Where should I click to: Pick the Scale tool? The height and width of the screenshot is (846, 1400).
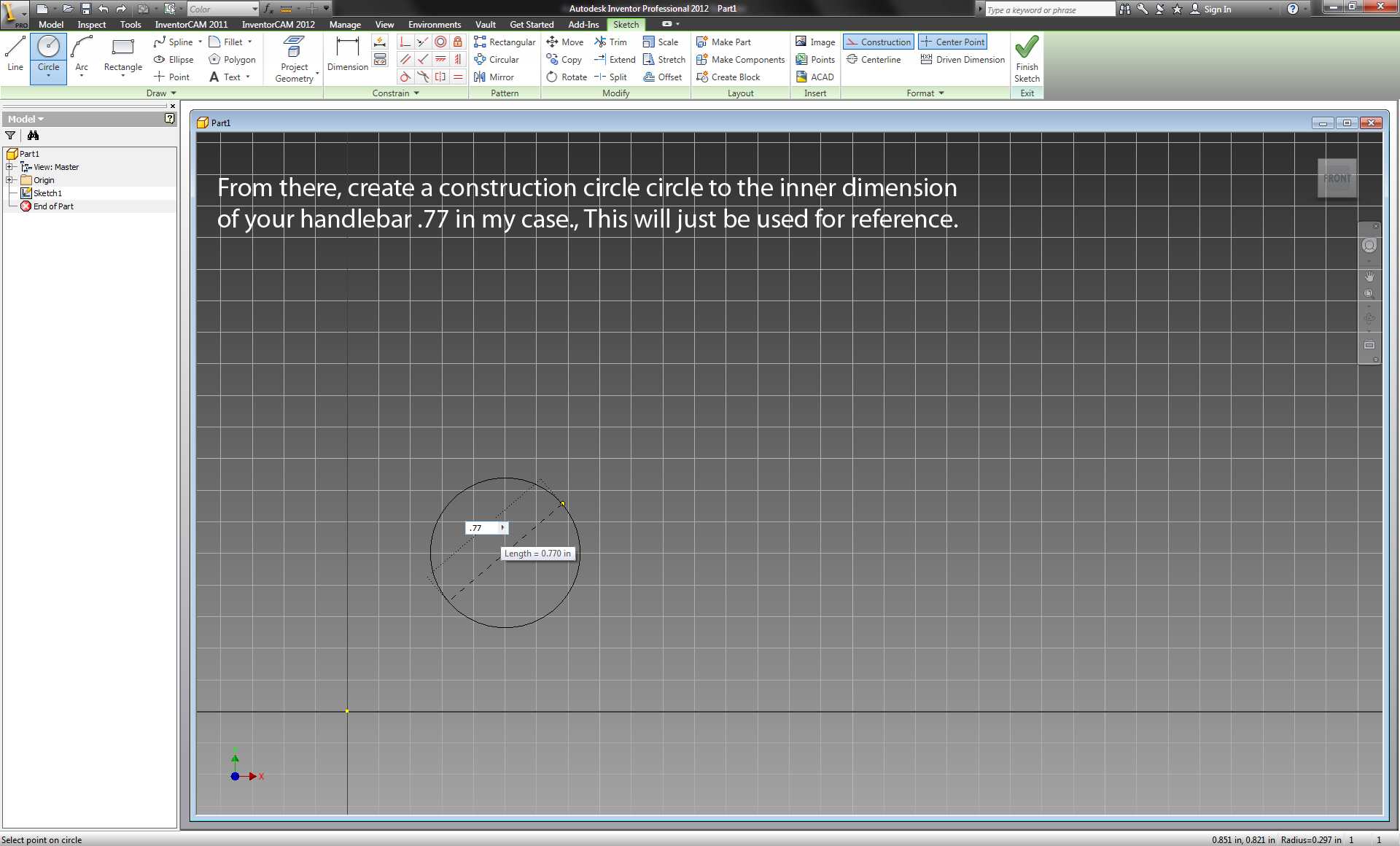(661, 42)
